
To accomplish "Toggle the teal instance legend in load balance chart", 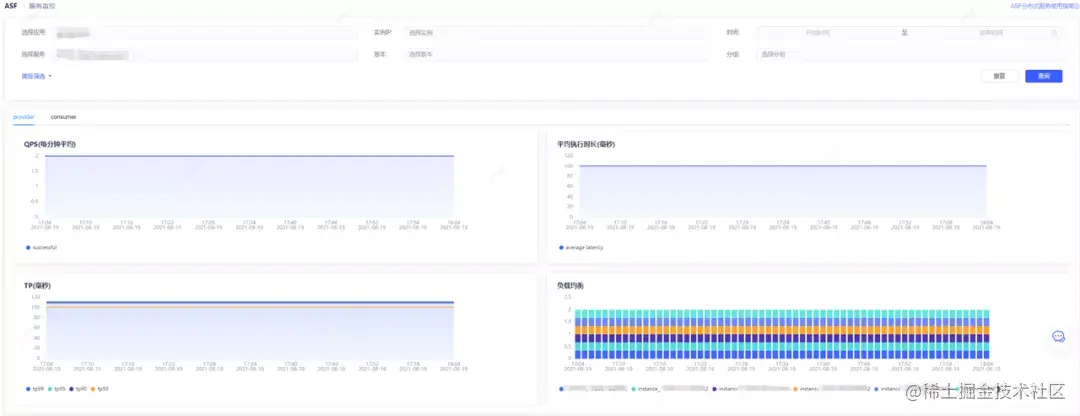I will (669, 389).
